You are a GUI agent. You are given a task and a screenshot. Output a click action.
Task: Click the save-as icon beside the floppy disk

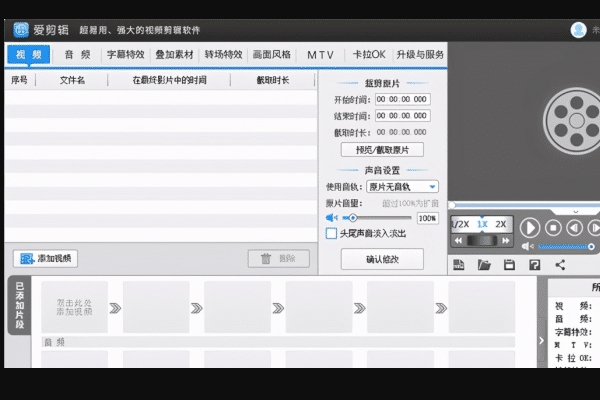pos(535,265)
